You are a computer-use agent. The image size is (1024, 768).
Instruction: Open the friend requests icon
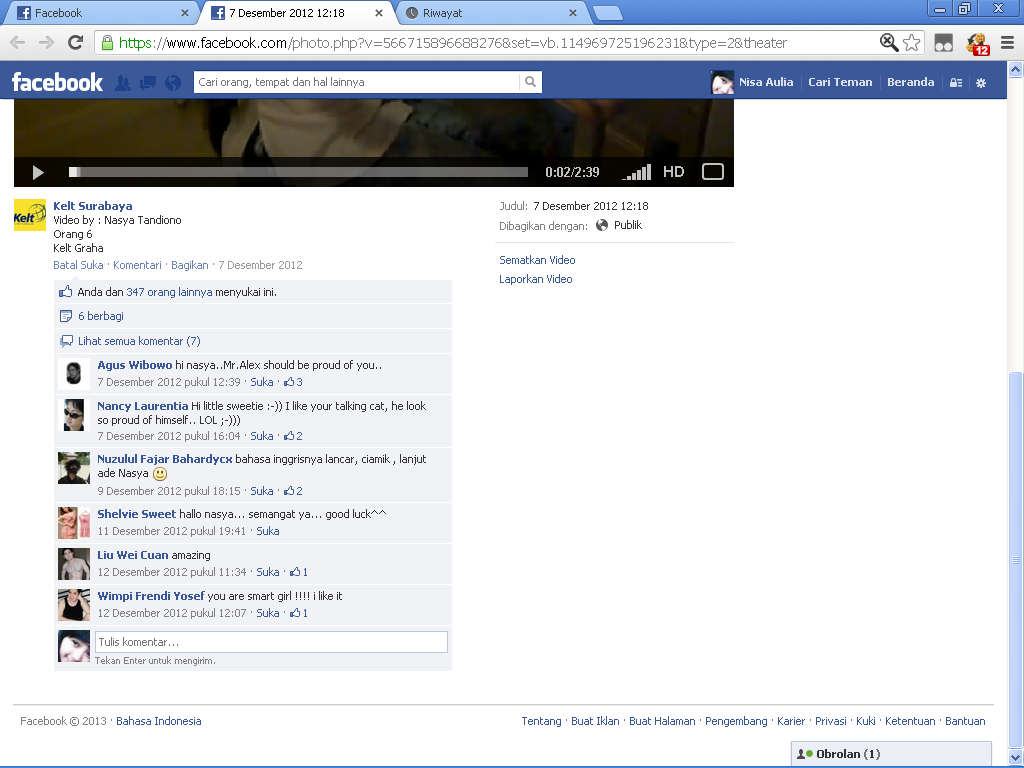tap(122, 82)
